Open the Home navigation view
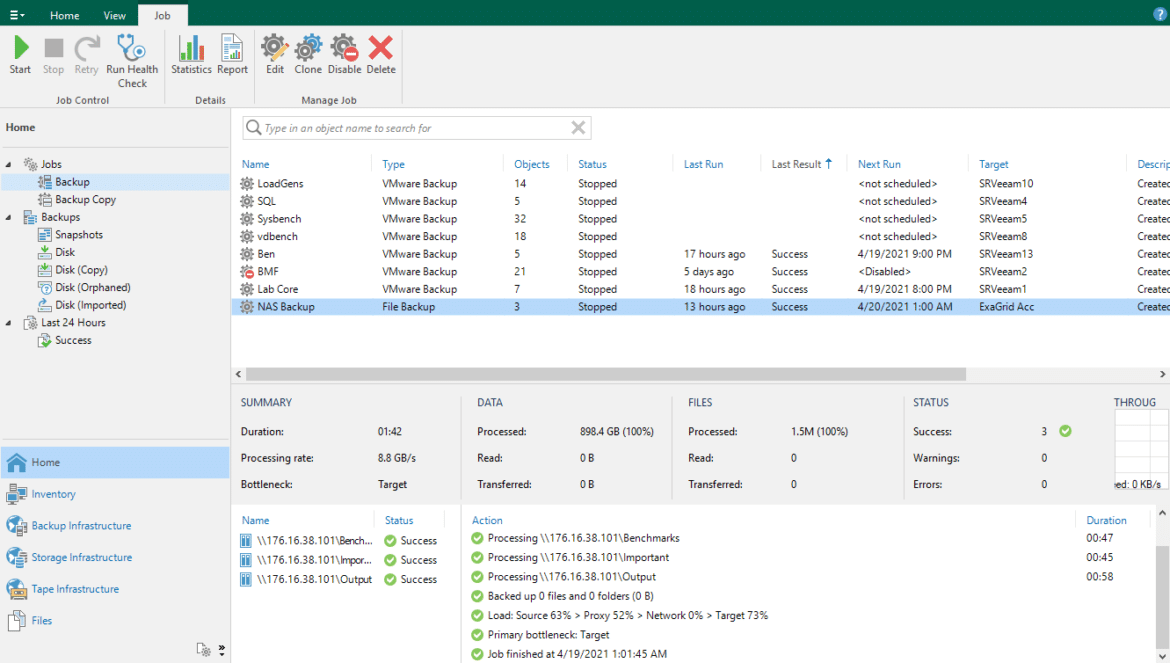Image resolution: width=1170 pixels, height=663 pixels. pyautogui.click(x=115, y=462)
